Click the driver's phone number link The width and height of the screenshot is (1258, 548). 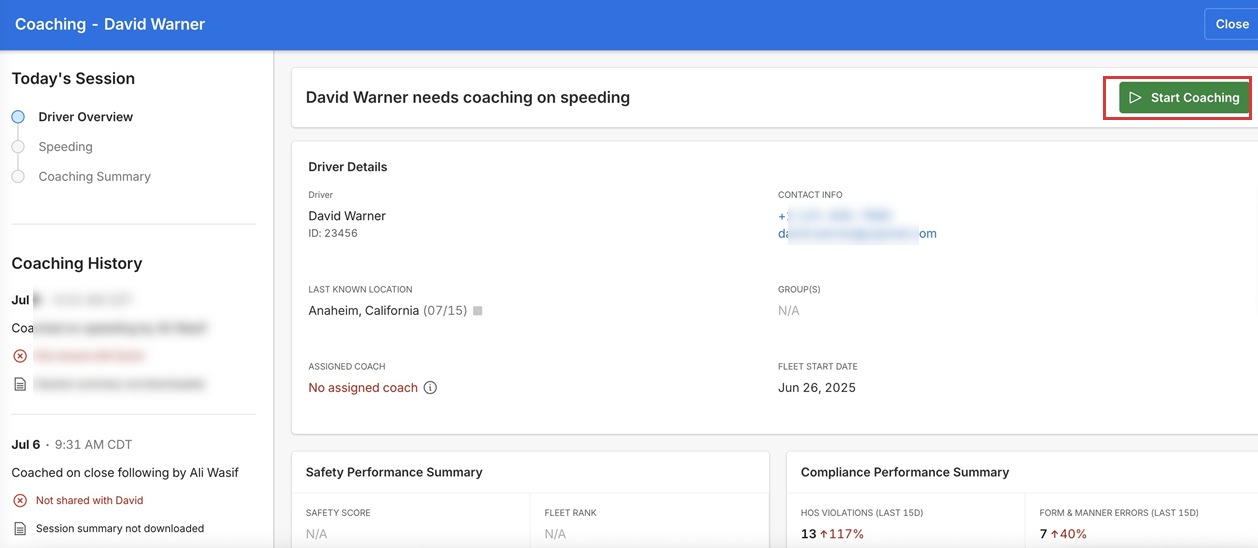coord(834,216)
